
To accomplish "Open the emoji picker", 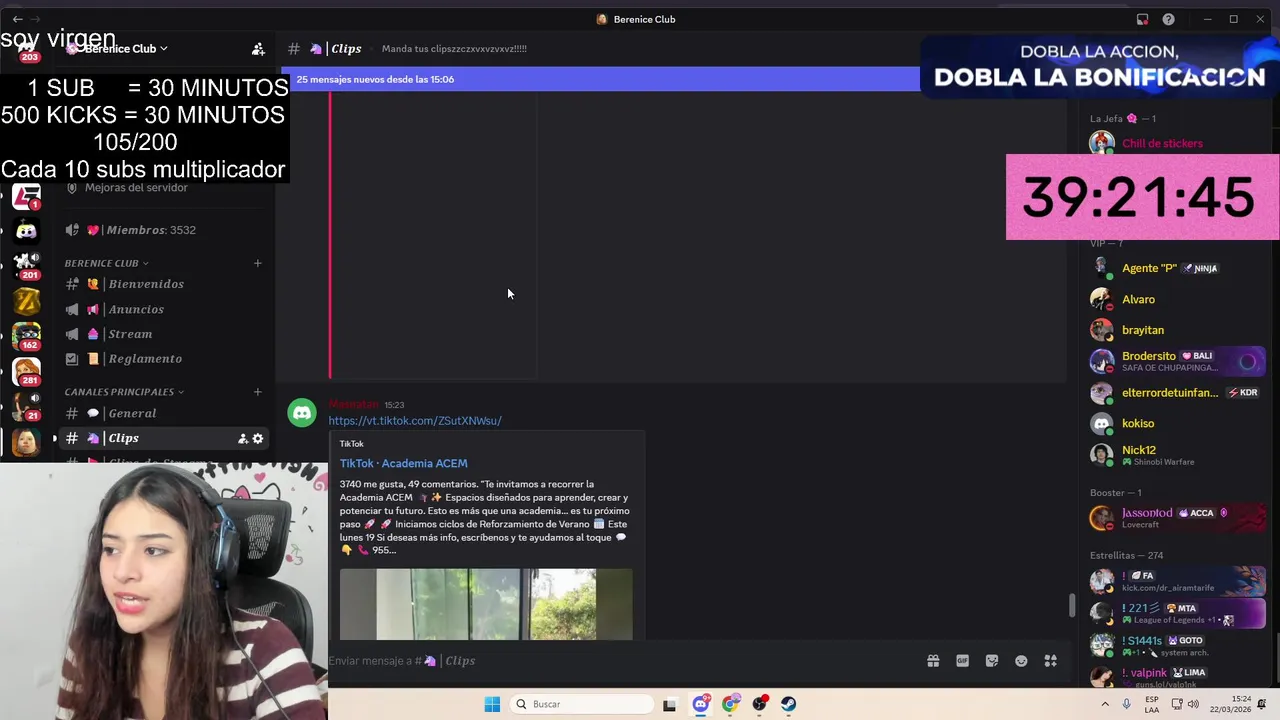I will 1021,661.
